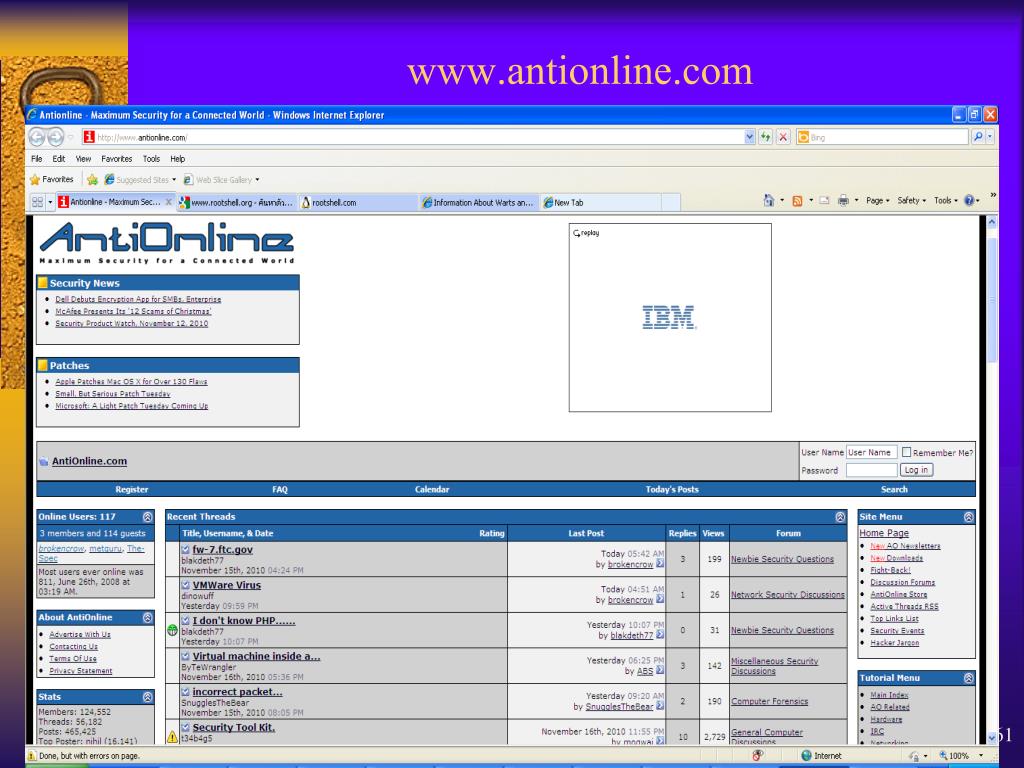Click the AntiOnline.com folder icon
The height and width of the screenshot is (768, 1024).
(x=44, y=461)
